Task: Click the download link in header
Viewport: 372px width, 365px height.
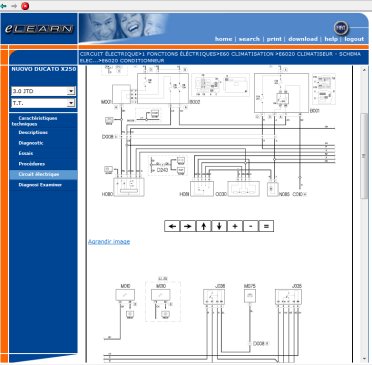Action: 303,39
